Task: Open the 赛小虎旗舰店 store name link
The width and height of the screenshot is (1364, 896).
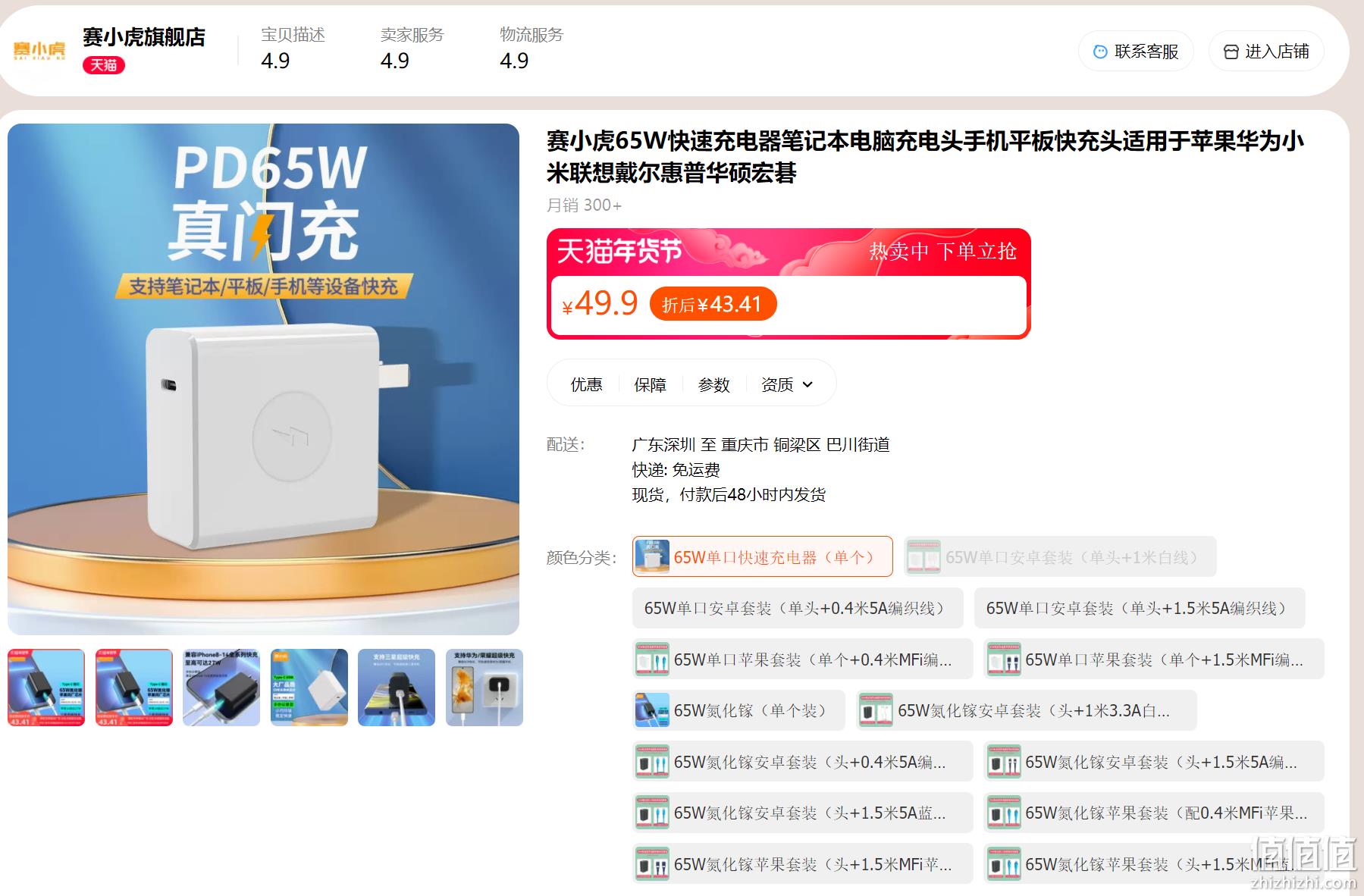Action: pyautogui.click(x=144, y=36)
